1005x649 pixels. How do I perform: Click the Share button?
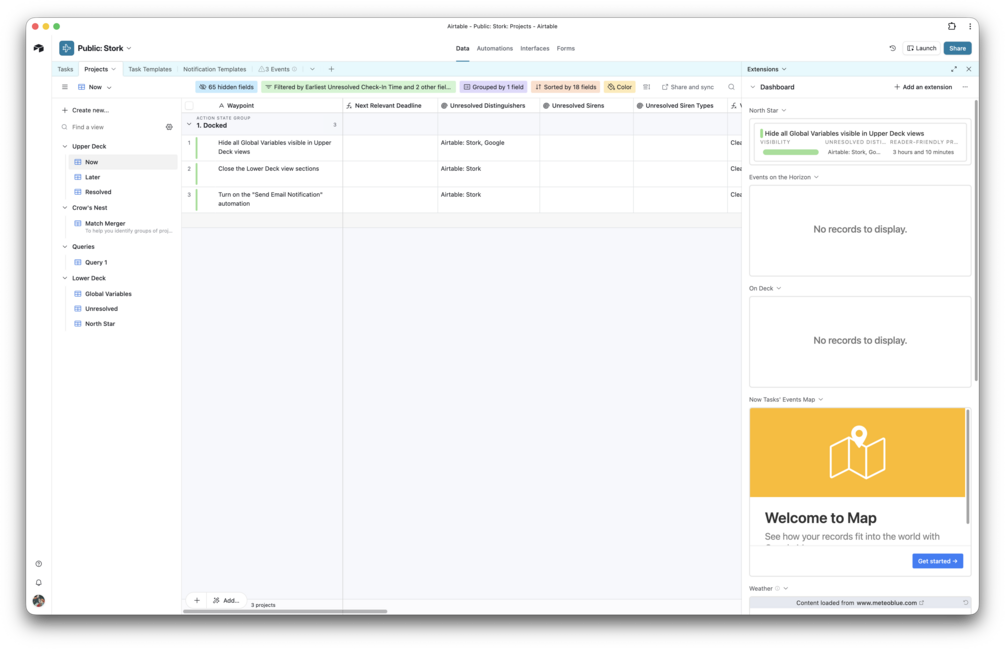[x=958, y=48]
